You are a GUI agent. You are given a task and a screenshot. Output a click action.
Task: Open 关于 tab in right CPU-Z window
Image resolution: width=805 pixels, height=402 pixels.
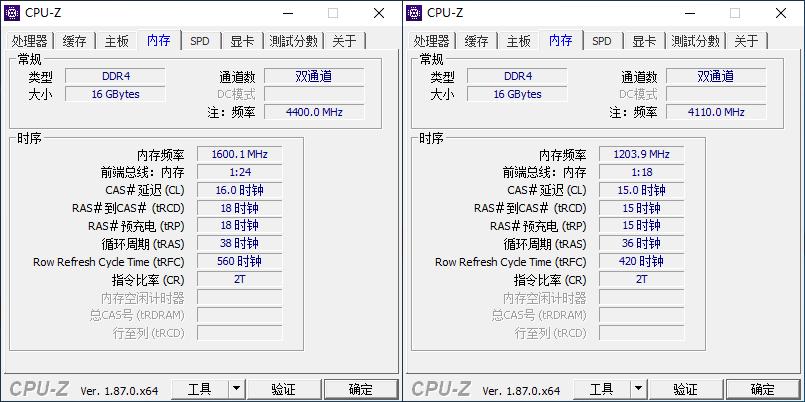coord(746,41)
